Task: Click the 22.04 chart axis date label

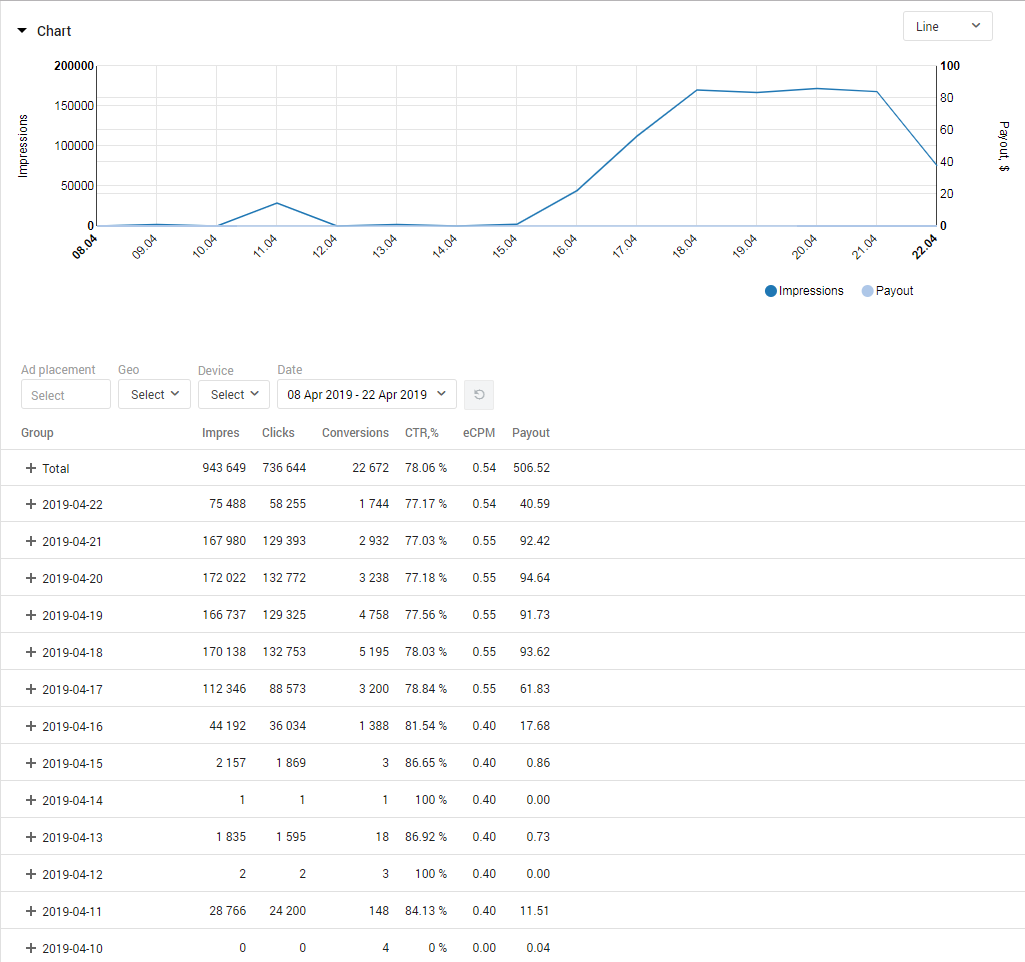Action: tap(925, 246)
